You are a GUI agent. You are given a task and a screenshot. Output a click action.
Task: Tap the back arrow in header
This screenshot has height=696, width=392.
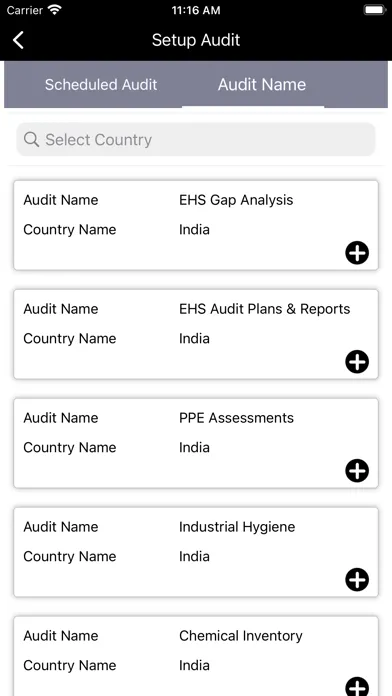click(x=18, y=40)
